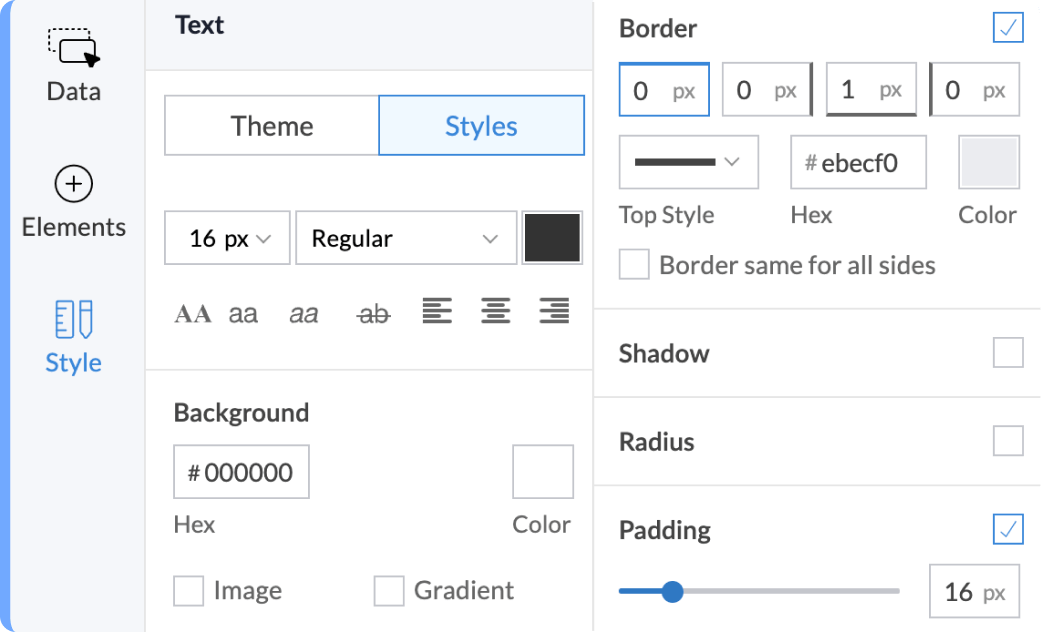This screenshot has height=632, width=1041.
Task: Switch to the Theme tab
Action: (x=272, y=126)
